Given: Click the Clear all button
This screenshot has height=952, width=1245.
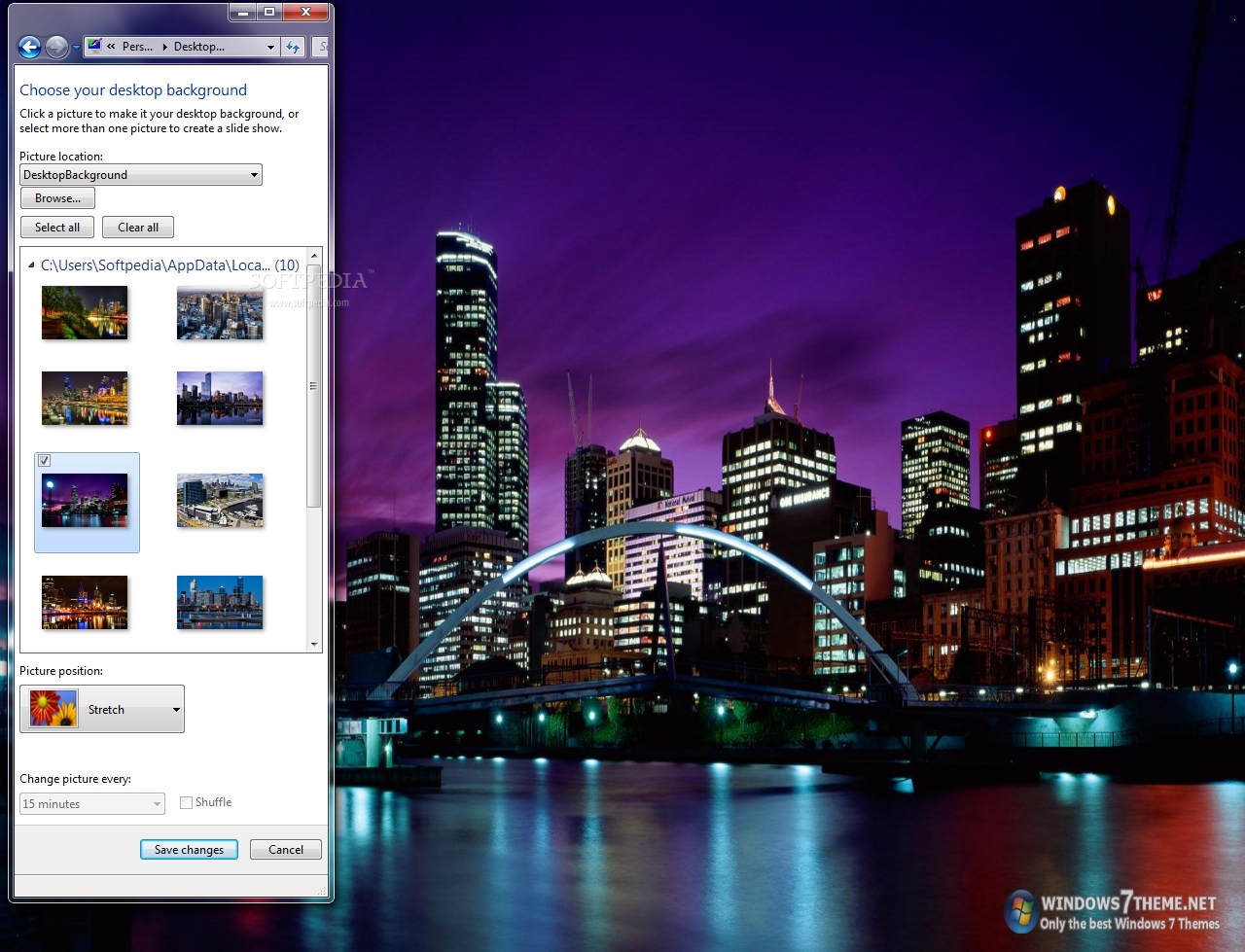Looking at the screenshot, I should (x=138, y=228).
